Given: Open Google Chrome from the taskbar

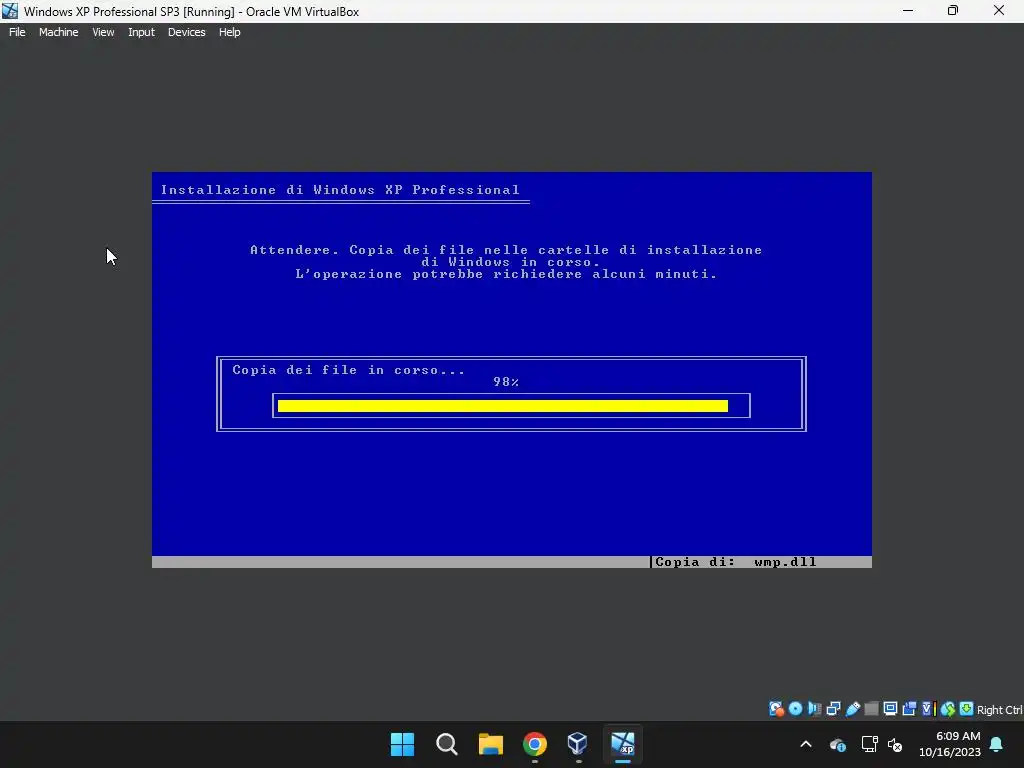Looking at the screenshot, I should click(535, 744).
